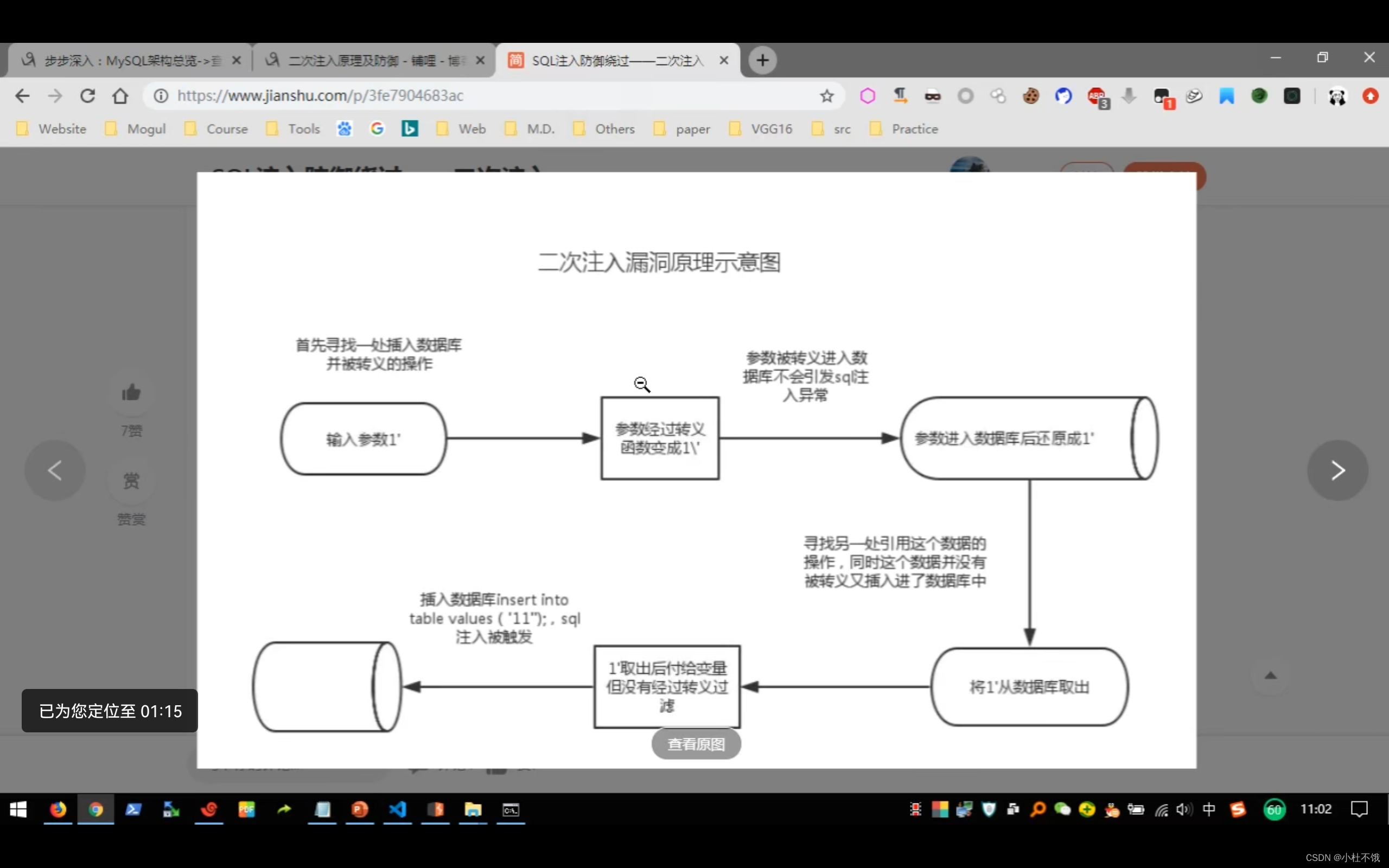Screen dimensions: 1389x868
Task: Open the blue bookmark clipper extension
Action: tap(1226, 96)
